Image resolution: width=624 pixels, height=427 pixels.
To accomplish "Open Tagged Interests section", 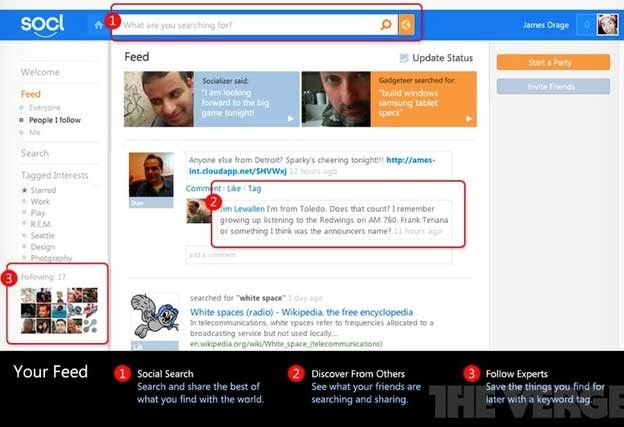I will (55, 175).
